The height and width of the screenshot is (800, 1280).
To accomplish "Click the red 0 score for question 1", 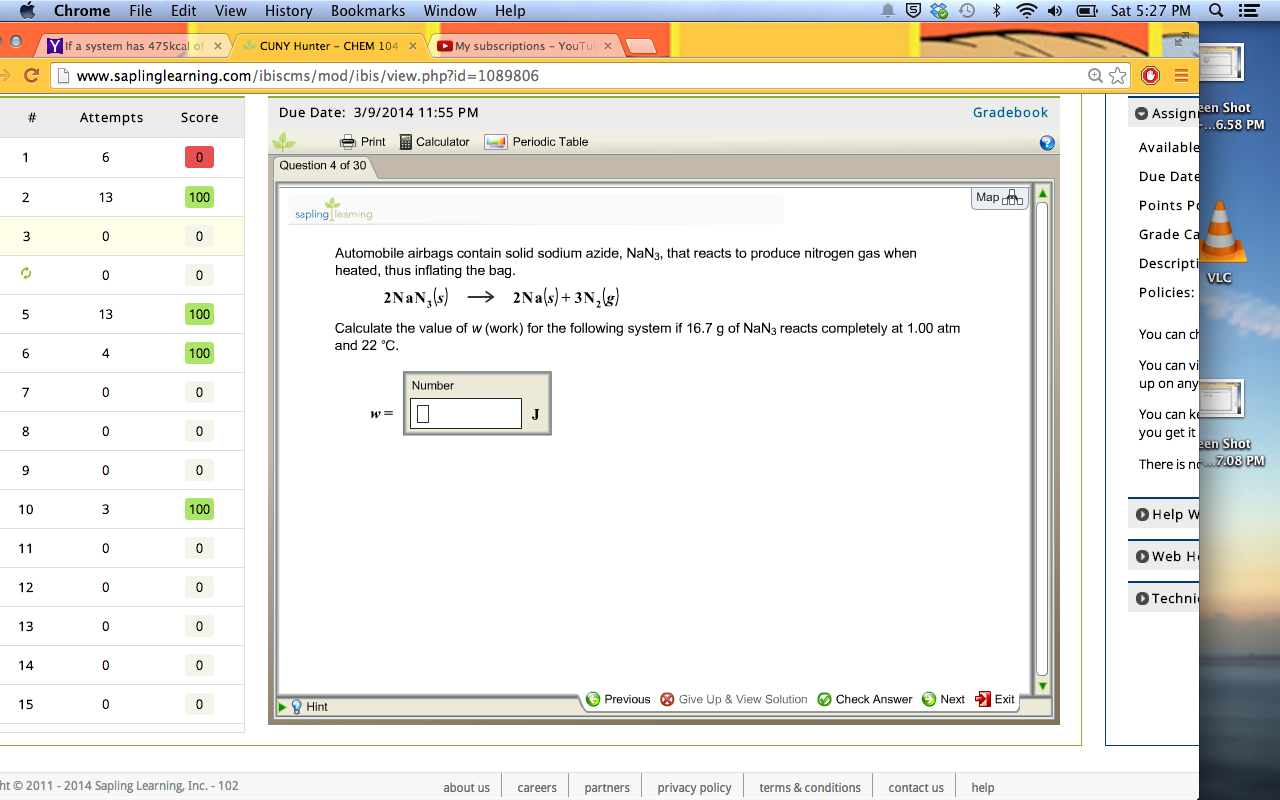I will click(199, 157).
